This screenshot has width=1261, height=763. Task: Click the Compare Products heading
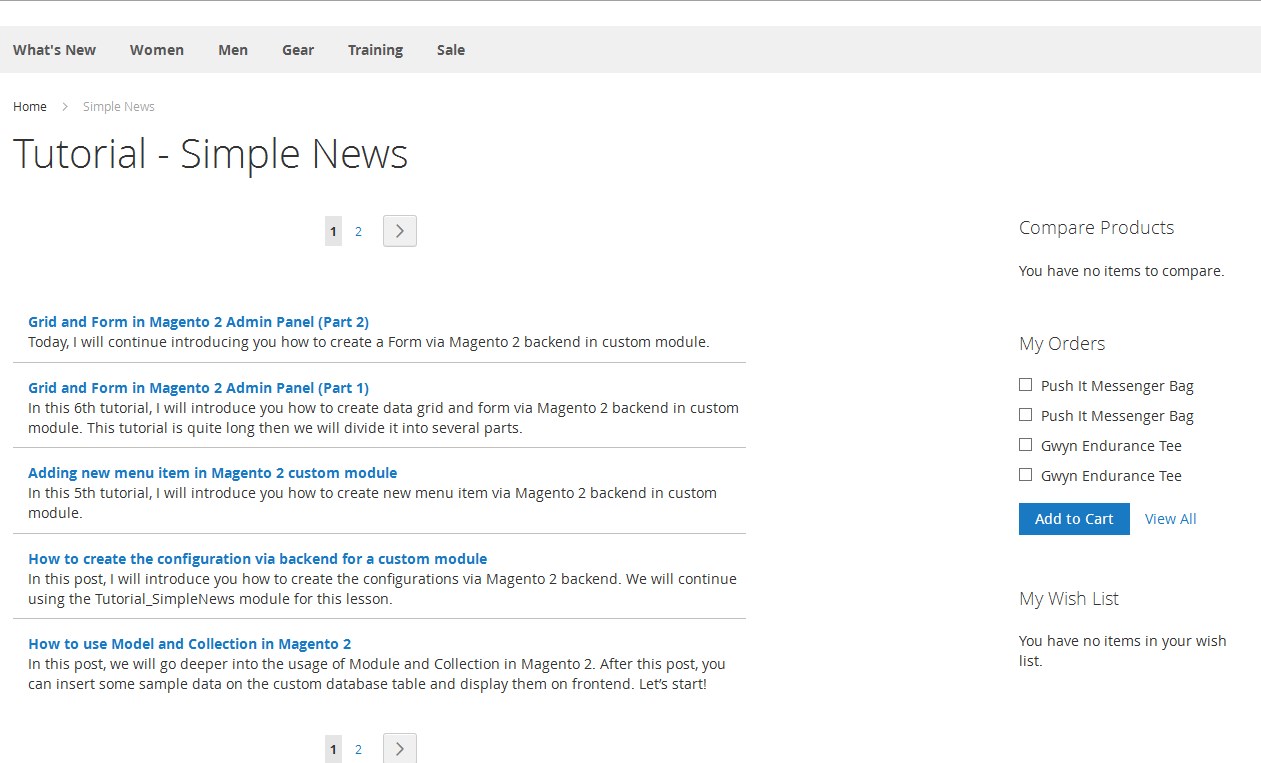pyautogui.click(x=1096, y=228)
